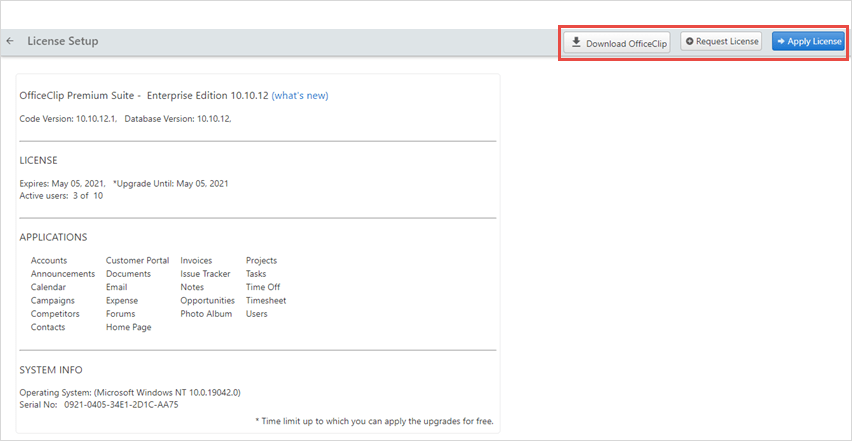Image resolution: width=852 pixels, height=441 pixels.
Task: Select the Tasks application entry
Action: pyautogui.click(x=256, y=274)
